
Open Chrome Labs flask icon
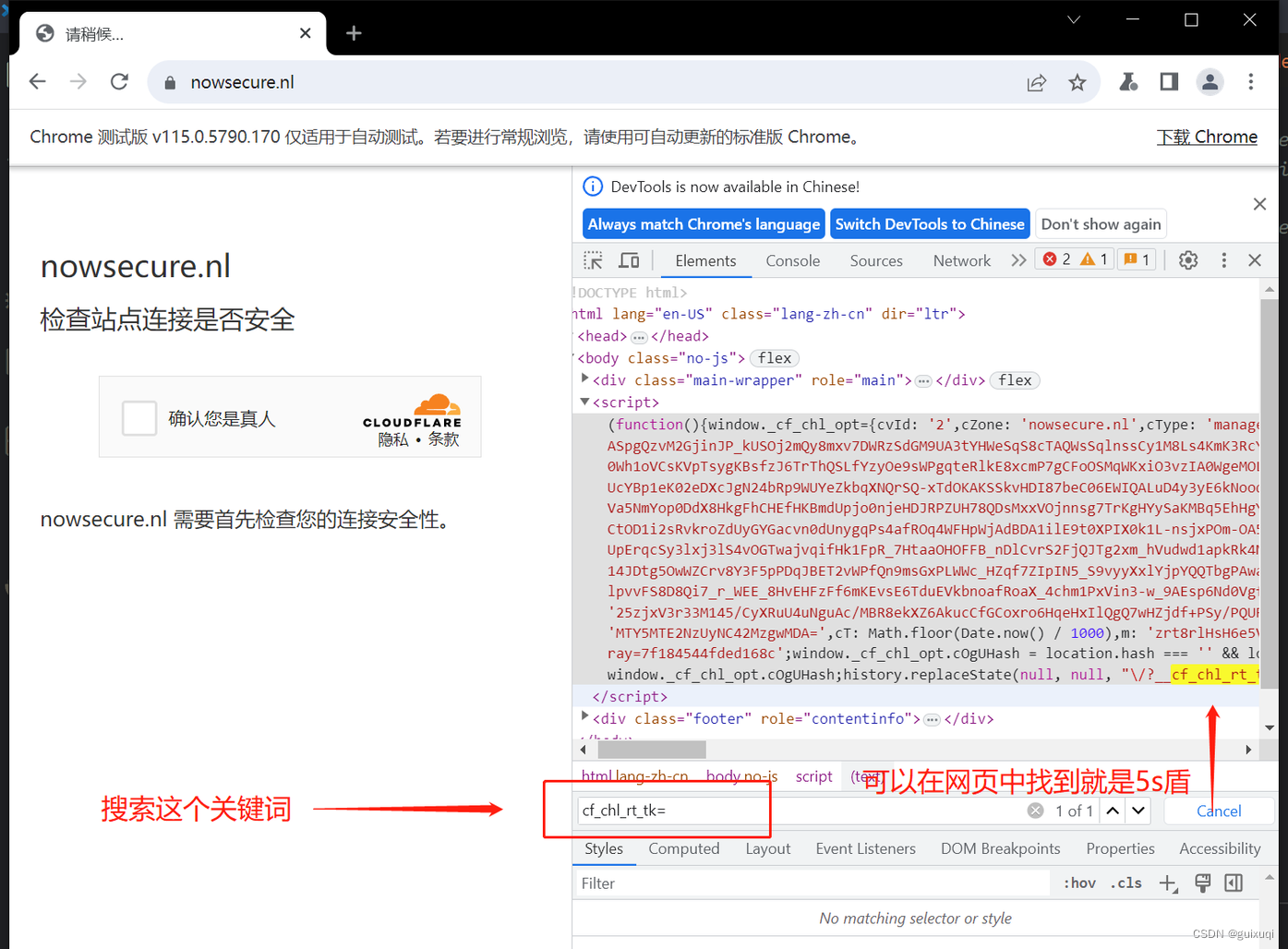click(x=1128, y=82)
